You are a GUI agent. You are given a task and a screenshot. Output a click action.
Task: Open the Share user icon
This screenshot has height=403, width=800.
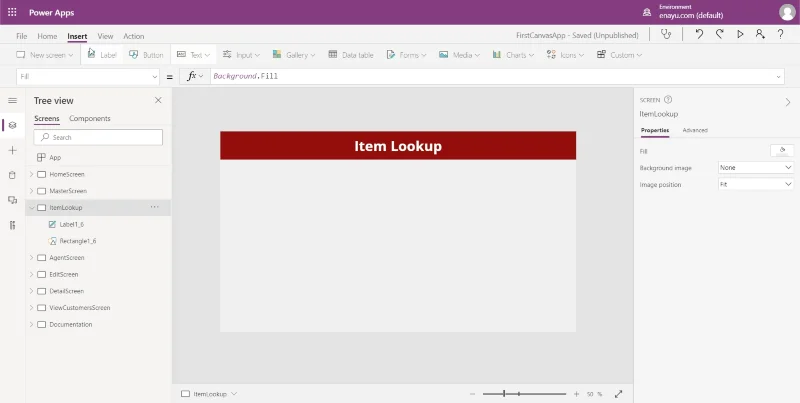tap(760, 35)
